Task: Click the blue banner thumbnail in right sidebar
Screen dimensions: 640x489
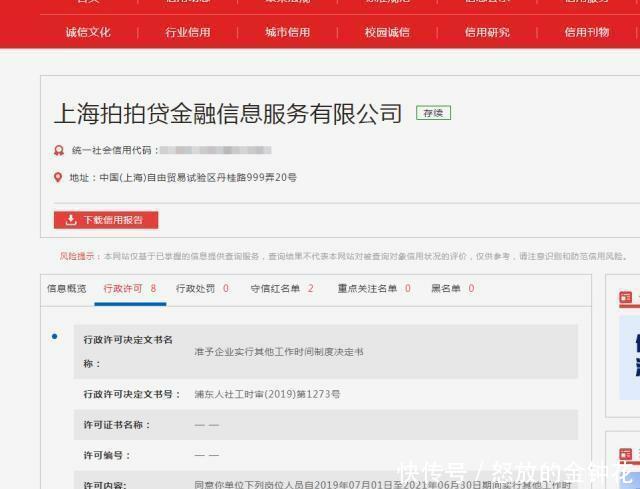Action: 629,358
